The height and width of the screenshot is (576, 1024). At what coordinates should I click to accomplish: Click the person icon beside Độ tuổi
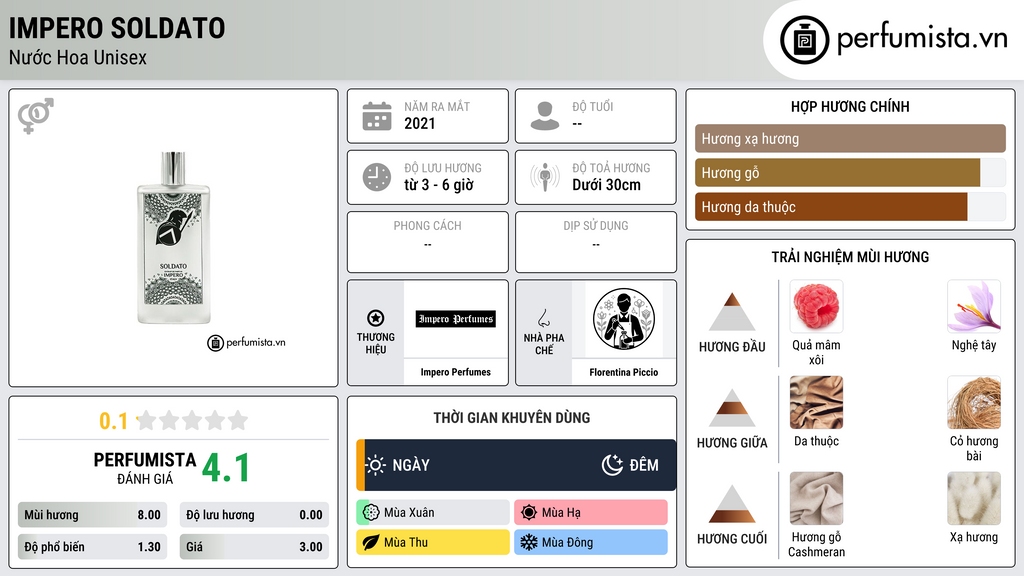pyautogui.click(x=545, y=116)
